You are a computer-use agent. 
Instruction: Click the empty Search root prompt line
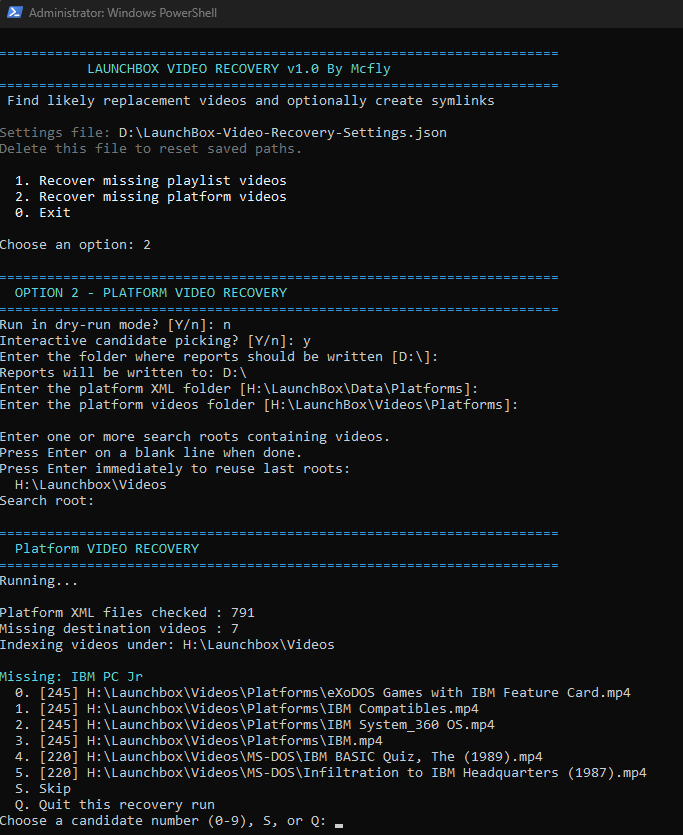click(47, 501)
